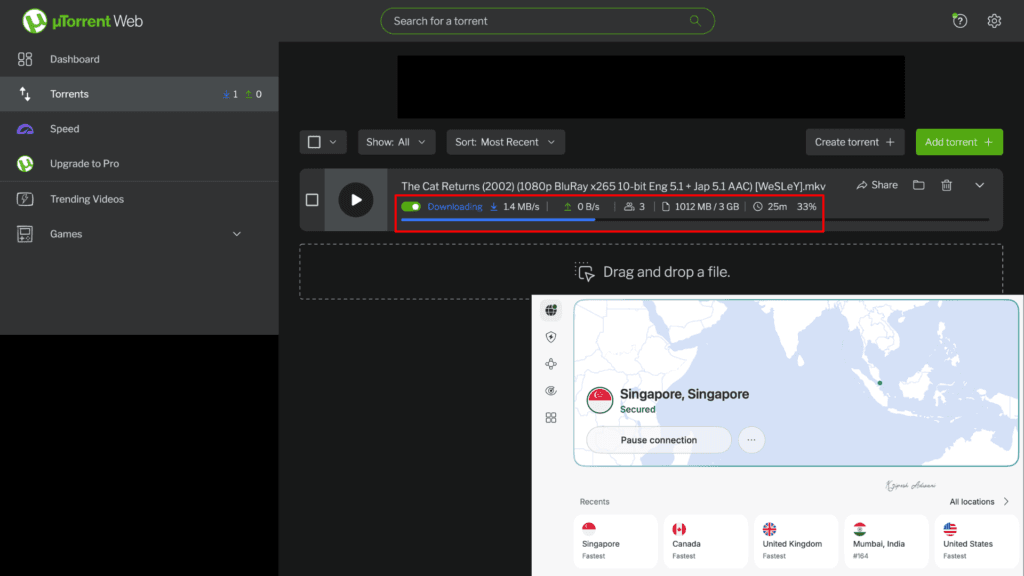Expand The Cat Returns torrent details

tap(980, 185)
